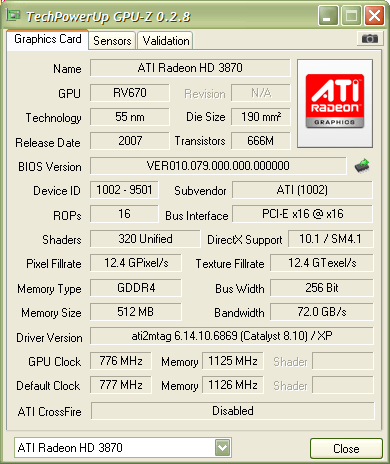390x464 pixels.
Task: Click the GPU-Z title bar app icon
Action: click(13, 15)
